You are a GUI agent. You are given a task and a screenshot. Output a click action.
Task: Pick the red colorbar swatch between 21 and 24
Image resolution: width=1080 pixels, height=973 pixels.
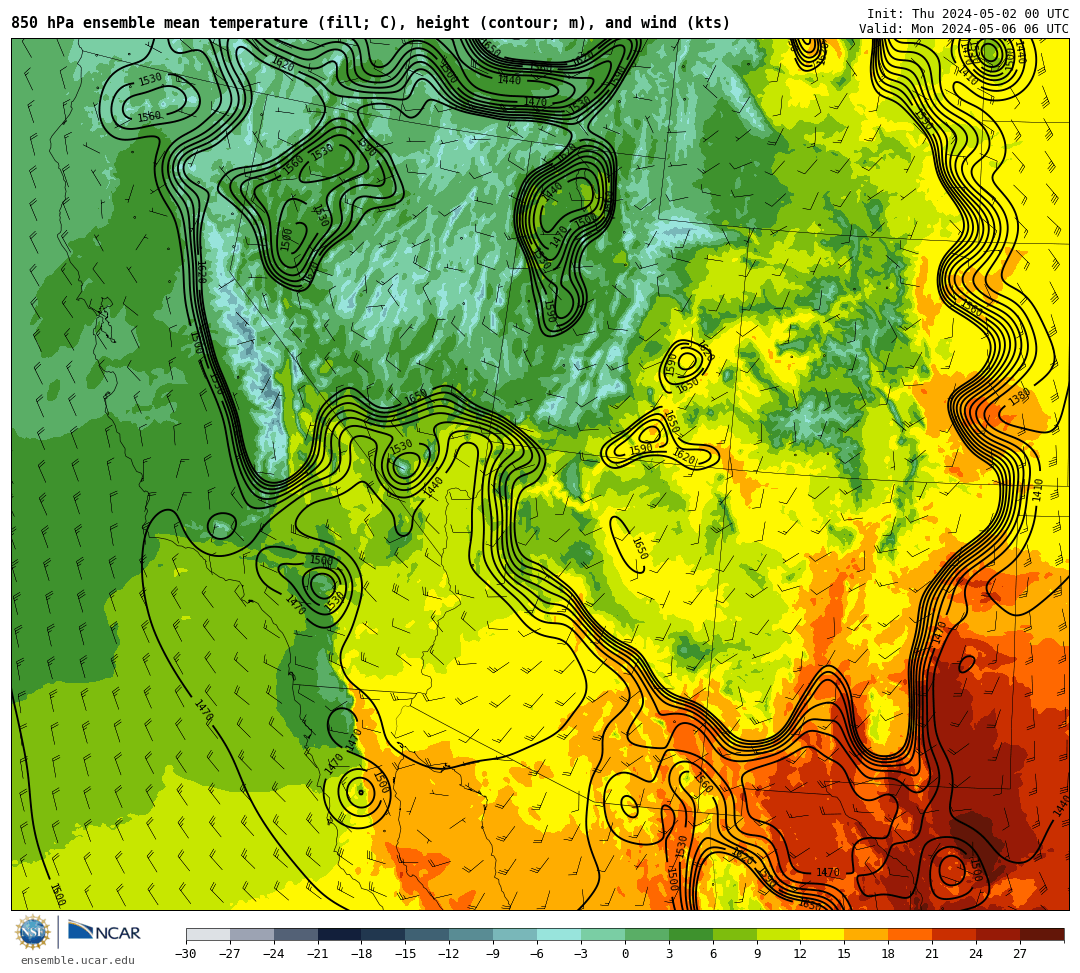[955, 934]
